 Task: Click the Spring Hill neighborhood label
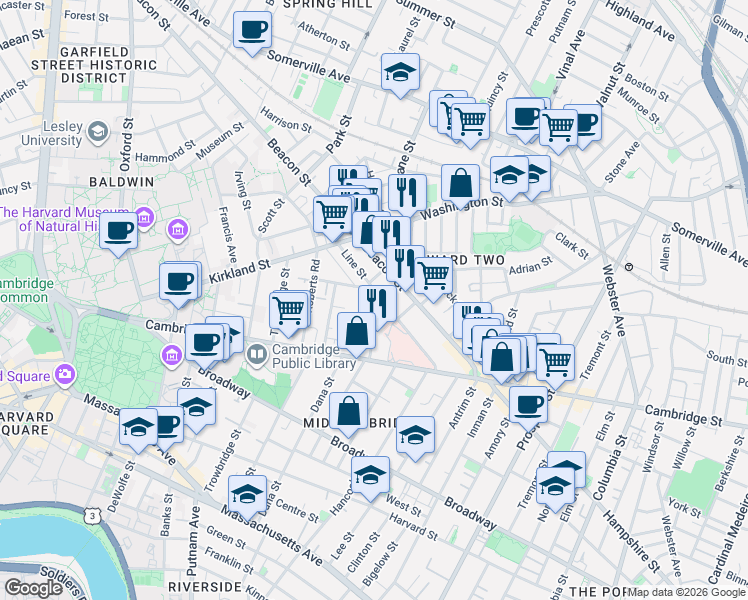(327, 4)
